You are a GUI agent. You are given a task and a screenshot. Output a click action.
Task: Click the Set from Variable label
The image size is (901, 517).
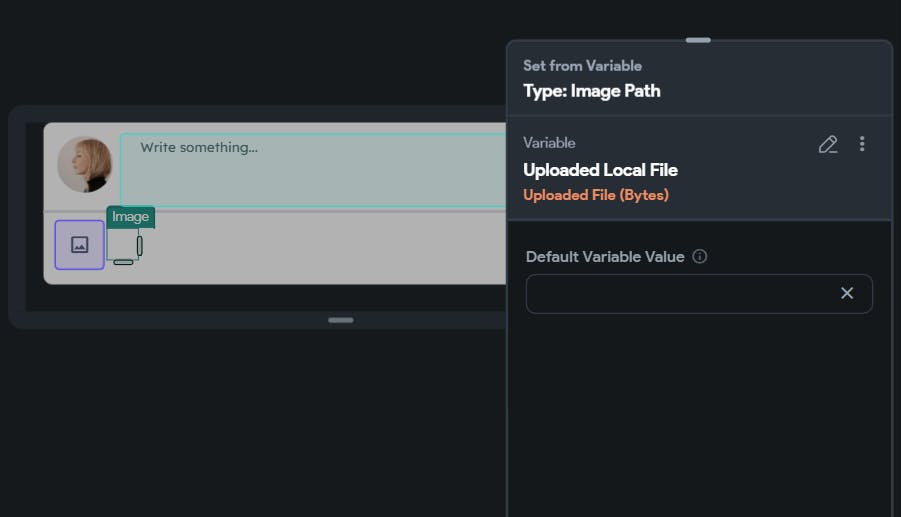[582, 66]
